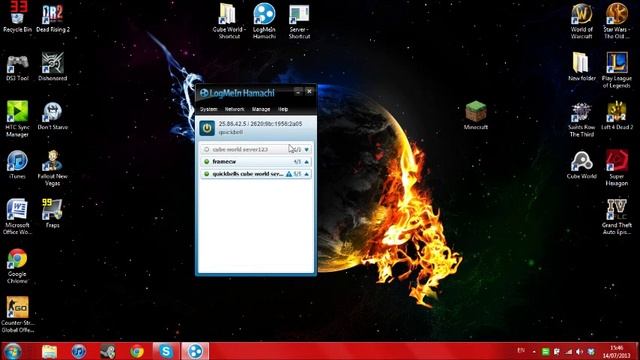Select Dead Rising 2 desktop shortcut
Image resolution: width=640 pixels, height=360 pixels.
[x=53, y=19]
